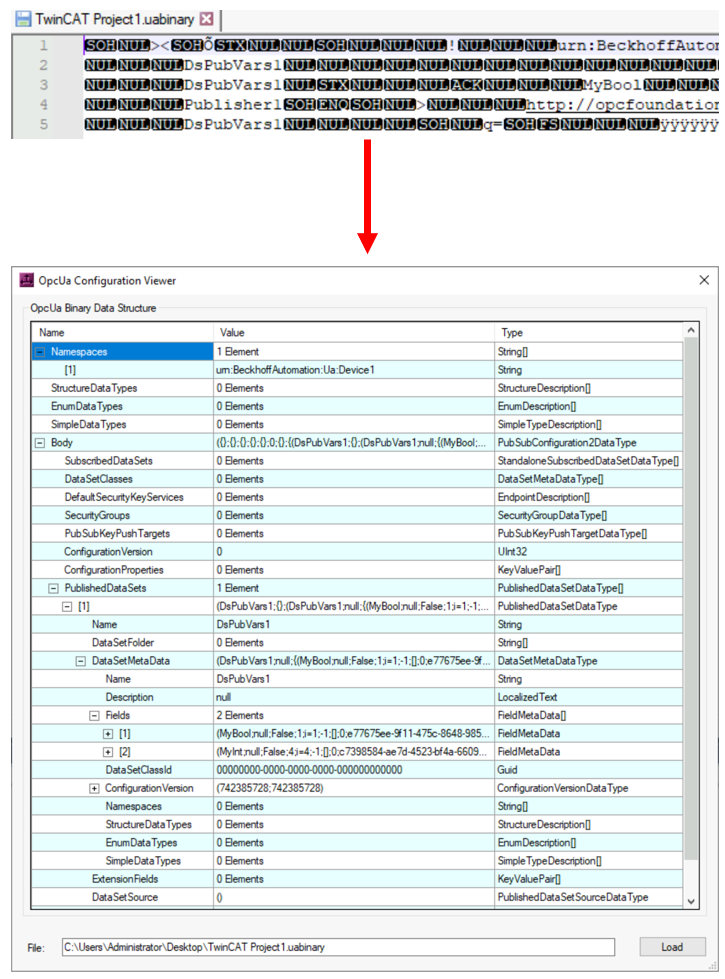This screenshot has height=979, width=725.
Task: Click type ConfigurationVersionDataType
Action: (x=563, y=788)
